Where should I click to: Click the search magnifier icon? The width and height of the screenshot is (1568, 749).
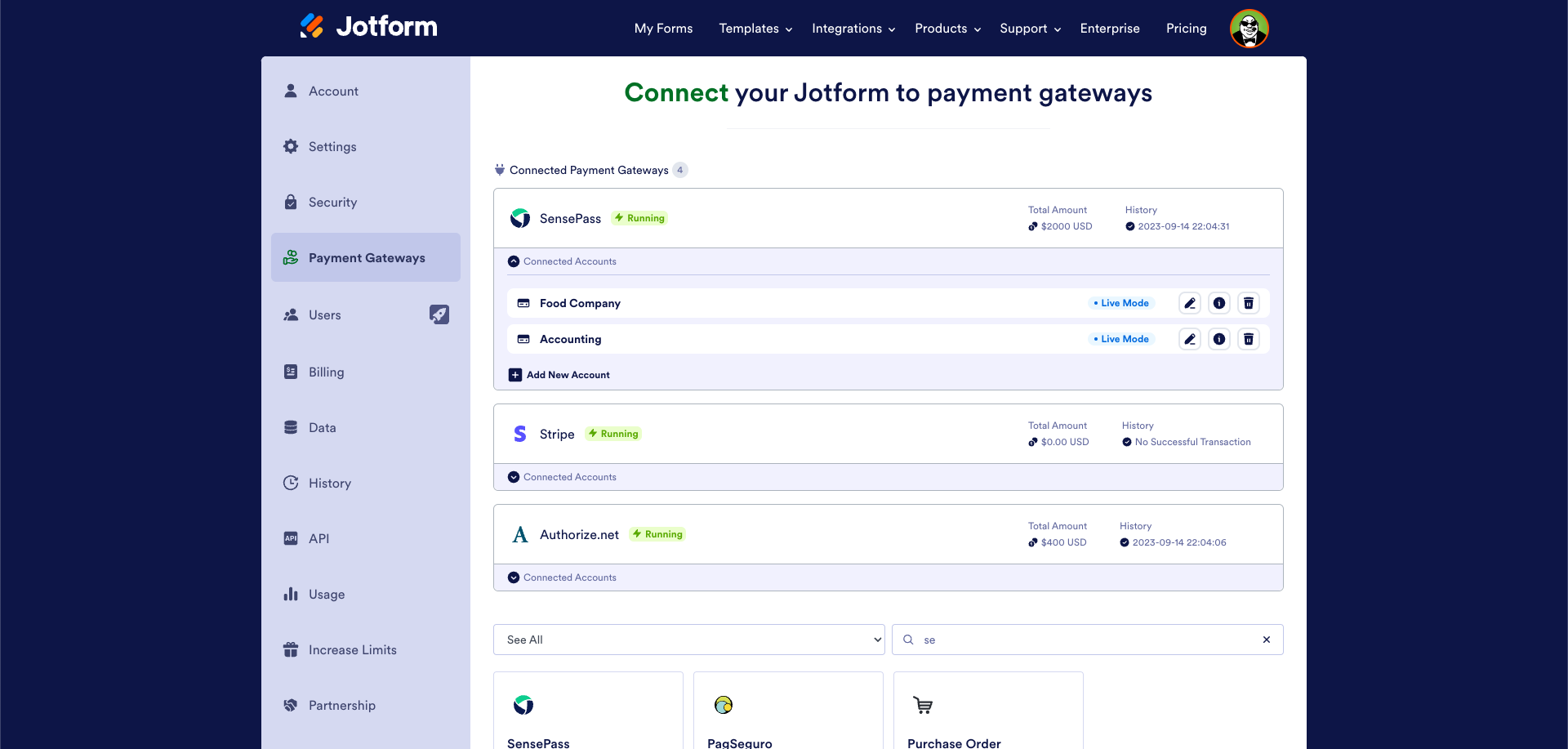pos(908,640)
